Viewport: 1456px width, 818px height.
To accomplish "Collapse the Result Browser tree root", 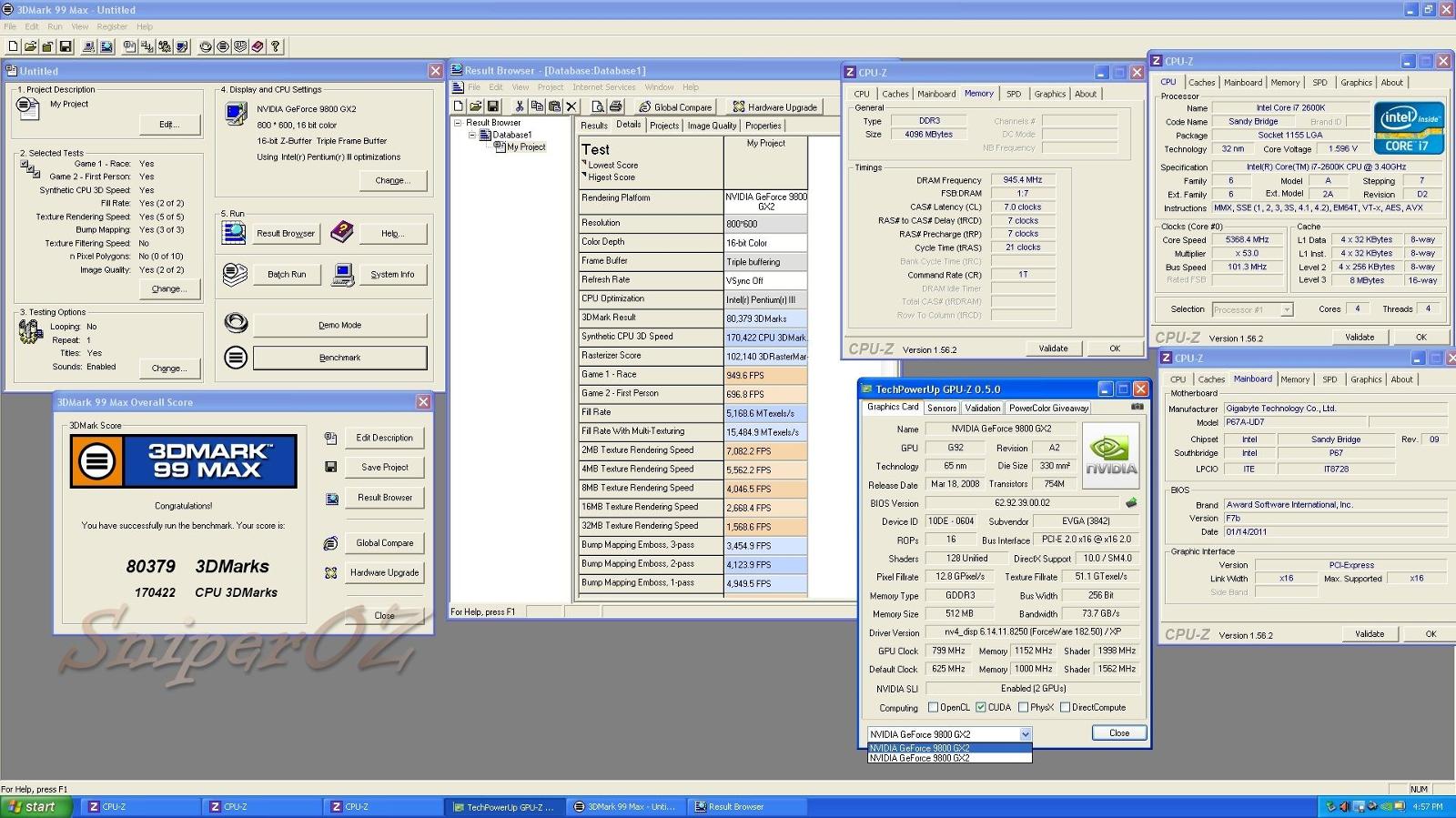I will coord(458,123).
